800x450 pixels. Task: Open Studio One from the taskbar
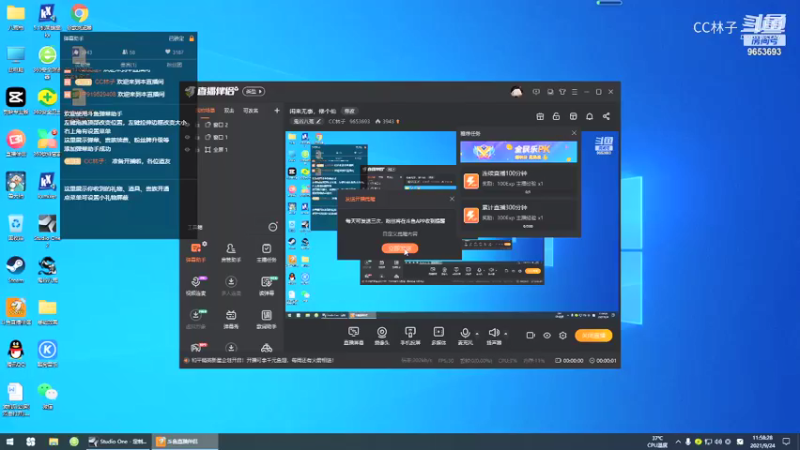118,441
